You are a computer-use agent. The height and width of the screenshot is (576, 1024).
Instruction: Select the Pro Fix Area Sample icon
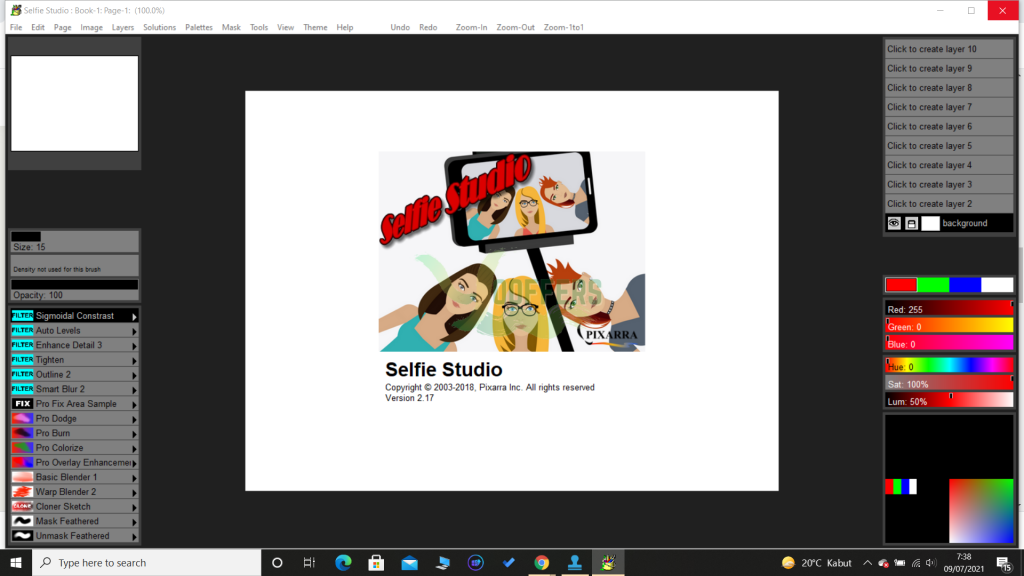click(x=22, y=404)
